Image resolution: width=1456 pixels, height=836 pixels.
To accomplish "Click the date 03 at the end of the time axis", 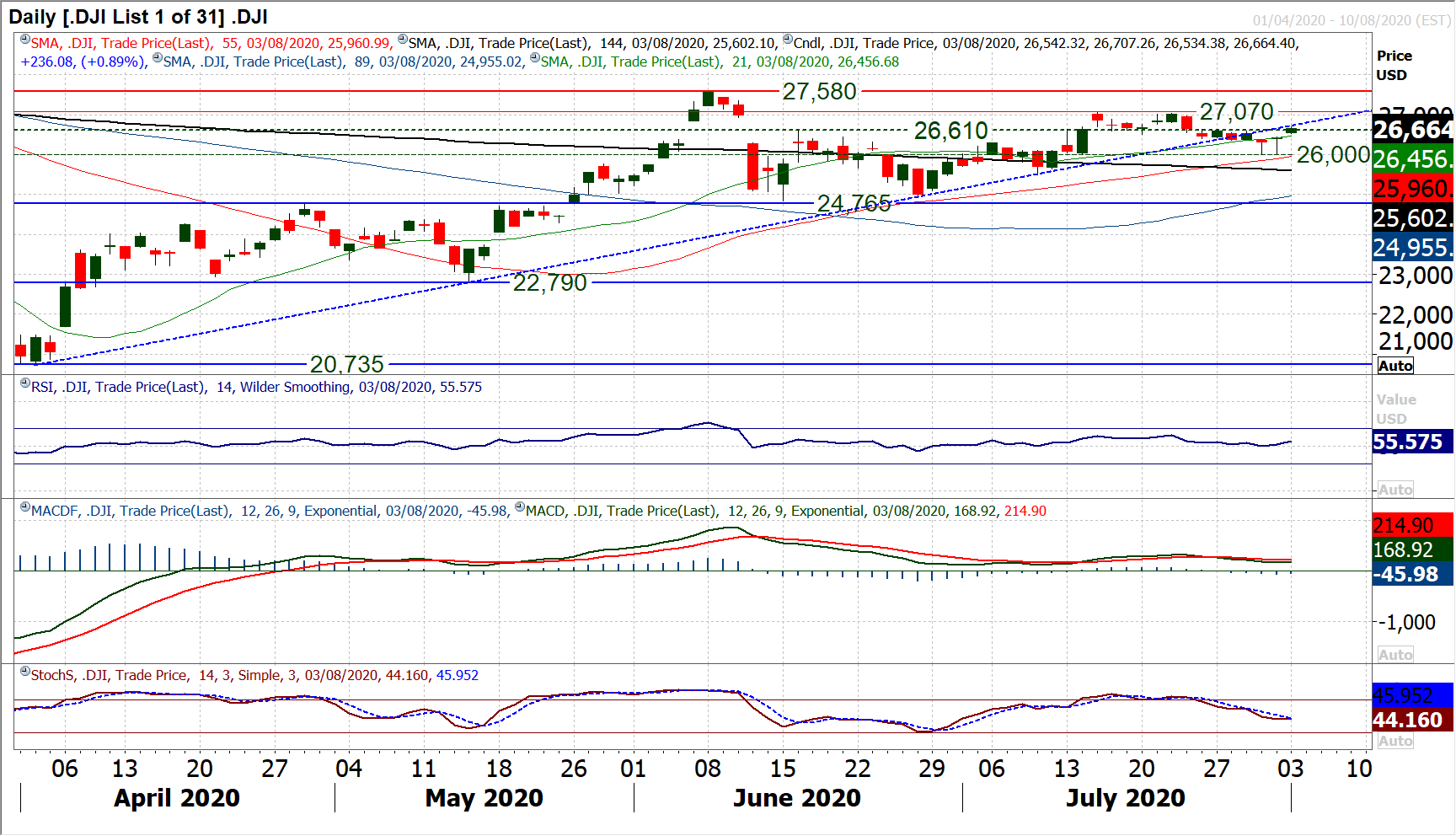I will pyautogui.click(x=1291, y=769).
